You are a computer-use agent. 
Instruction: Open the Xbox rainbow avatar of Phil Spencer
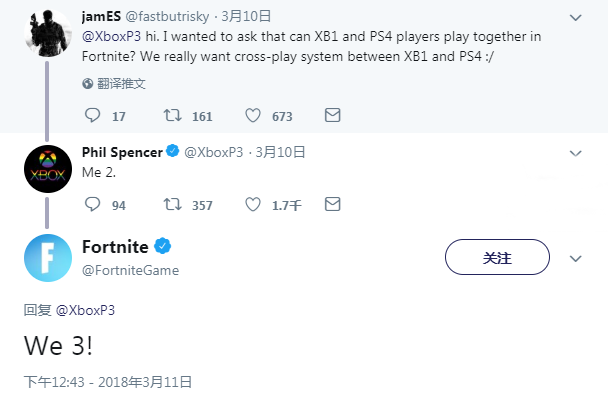(48, 169)
